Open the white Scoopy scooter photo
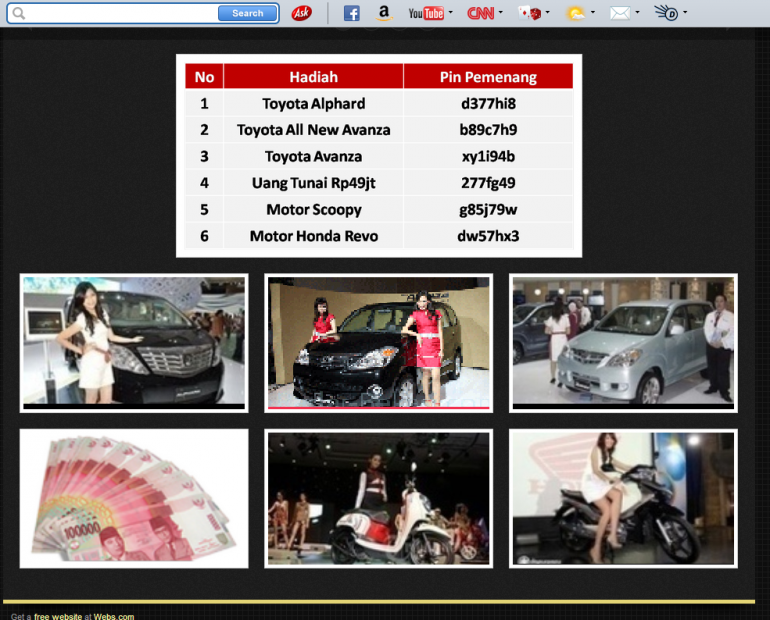 coord(379,499)
